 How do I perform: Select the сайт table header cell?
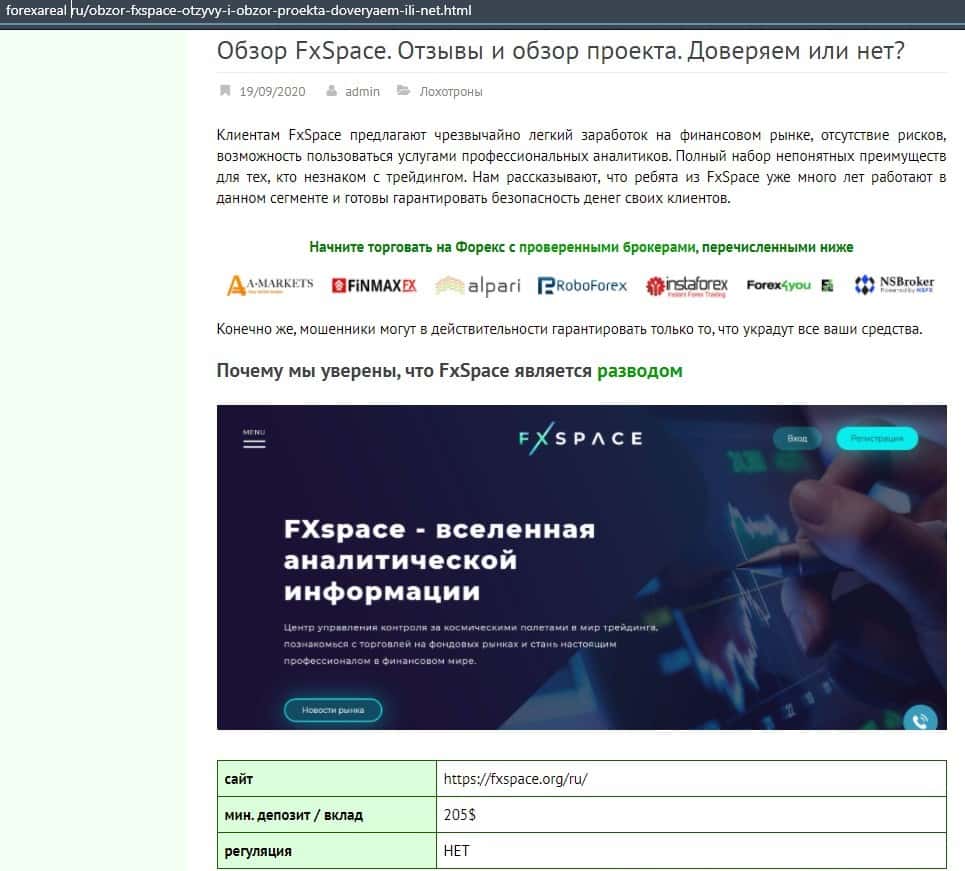[327, 779]
